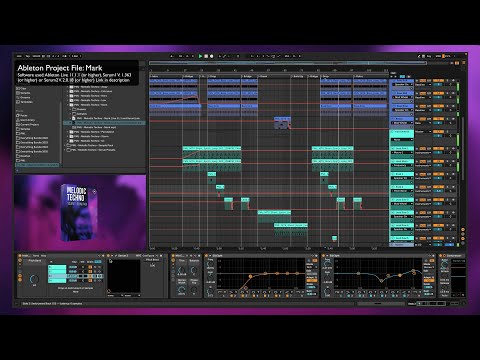Click the Stop button in transport
480x360 pixels.
(x=206, y=56)
